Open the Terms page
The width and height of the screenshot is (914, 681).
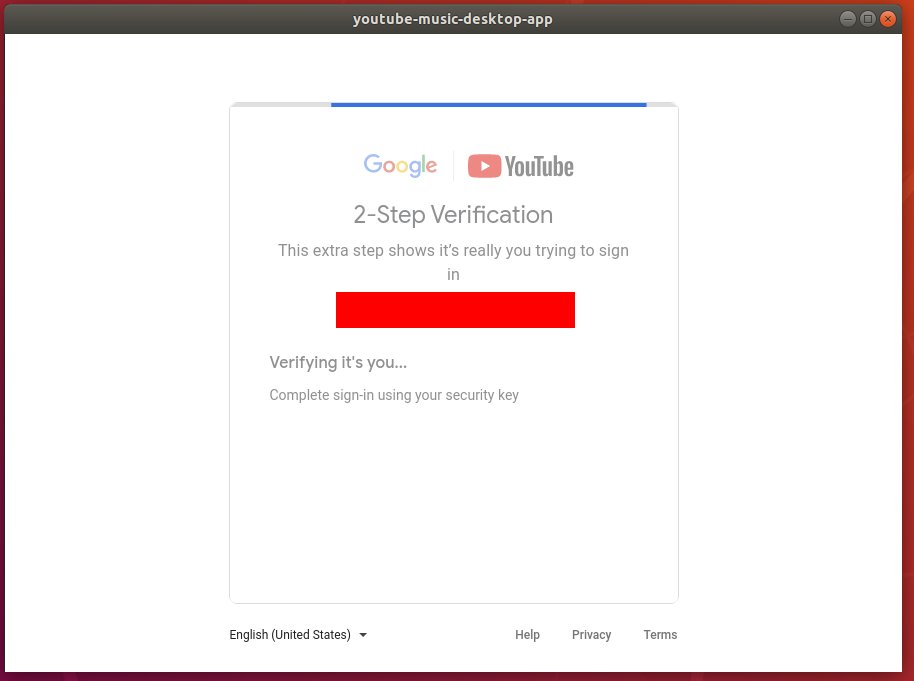[660, 635]
